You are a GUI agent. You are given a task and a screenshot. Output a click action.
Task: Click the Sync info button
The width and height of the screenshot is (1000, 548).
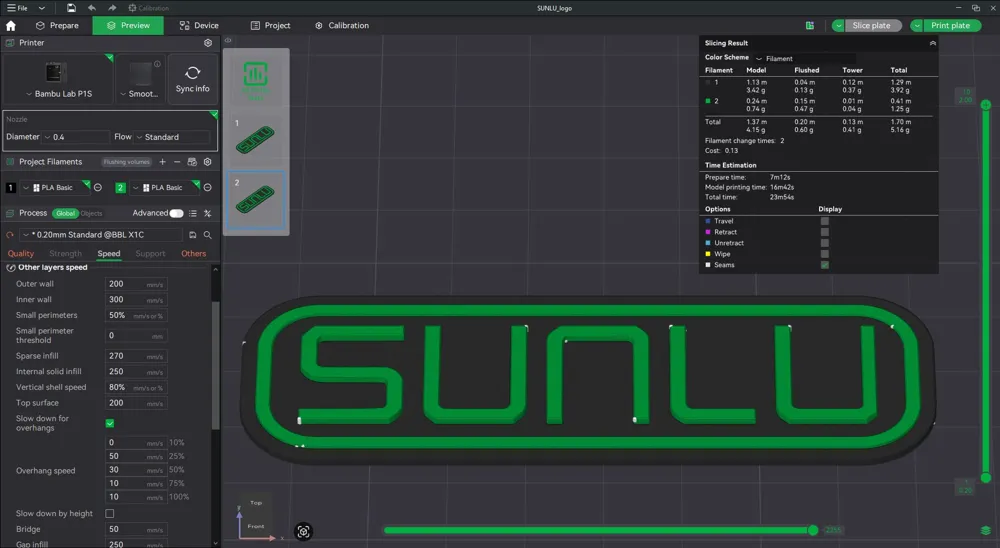(193, 79)
